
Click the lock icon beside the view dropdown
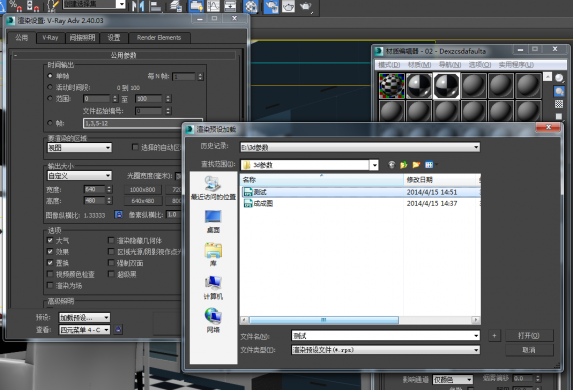(x=118, y=330)
